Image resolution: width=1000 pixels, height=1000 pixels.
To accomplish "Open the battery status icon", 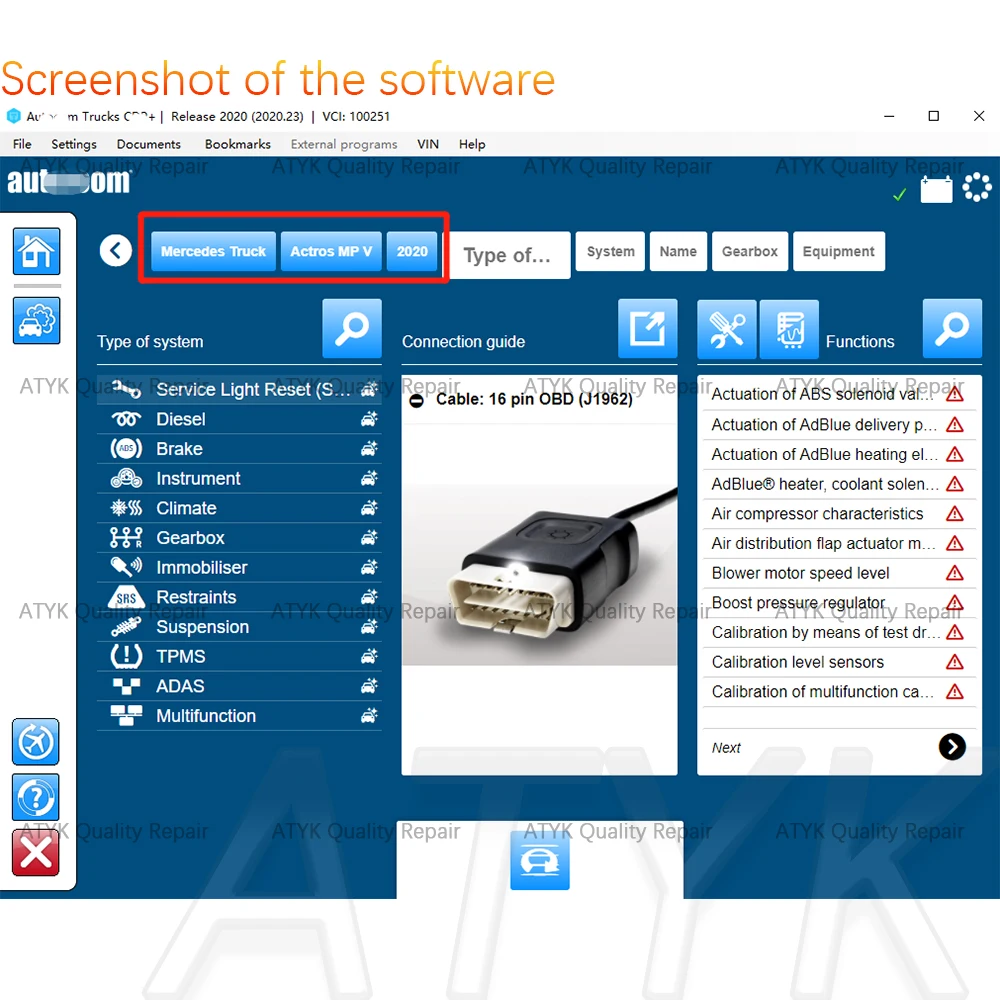I will click(x=936, y=189).
